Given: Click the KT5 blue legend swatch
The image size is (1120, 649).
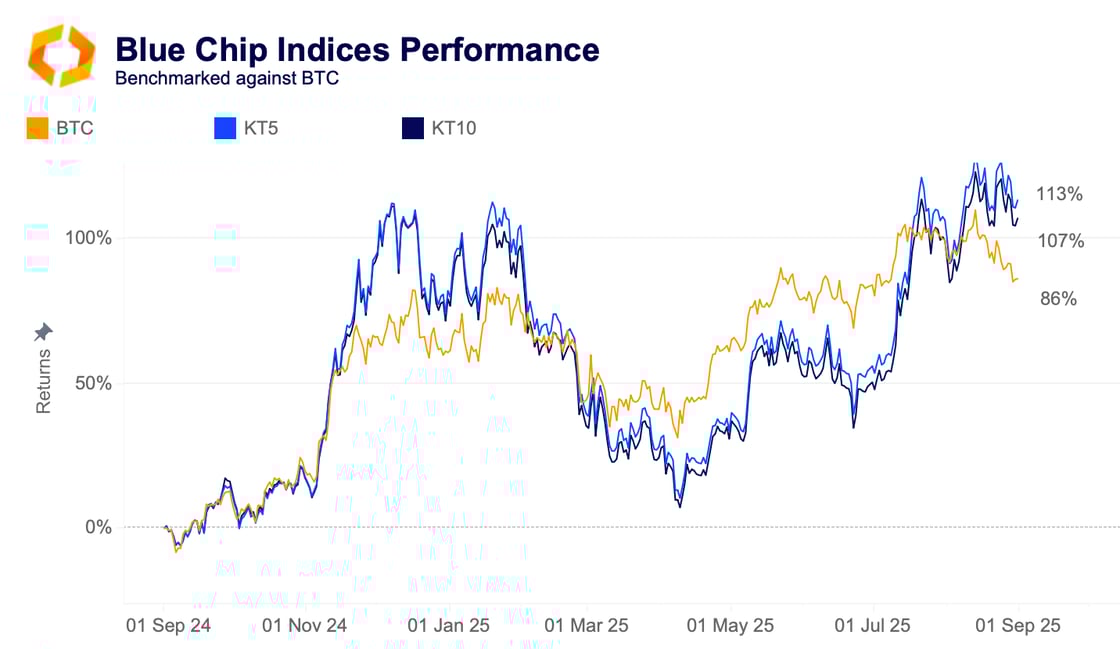Looking at the screenshot, I should [x=225, y=128].
